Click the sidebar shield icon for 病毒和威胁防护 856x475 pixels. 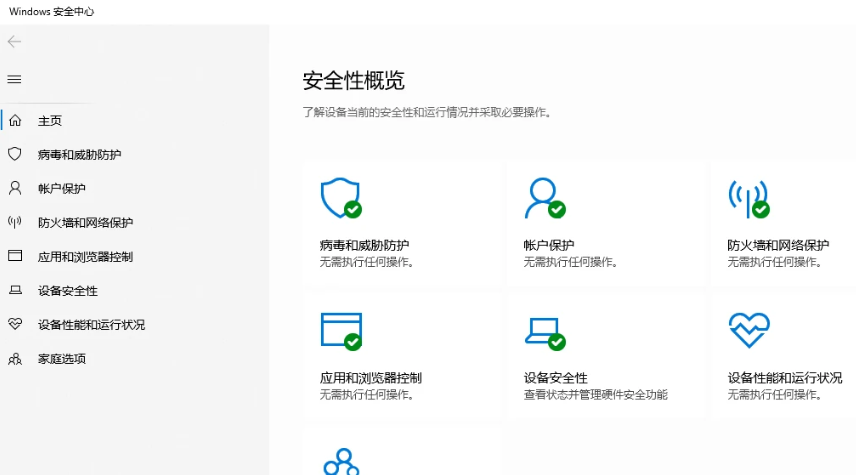pyautogui.click(x=15, y=154)
